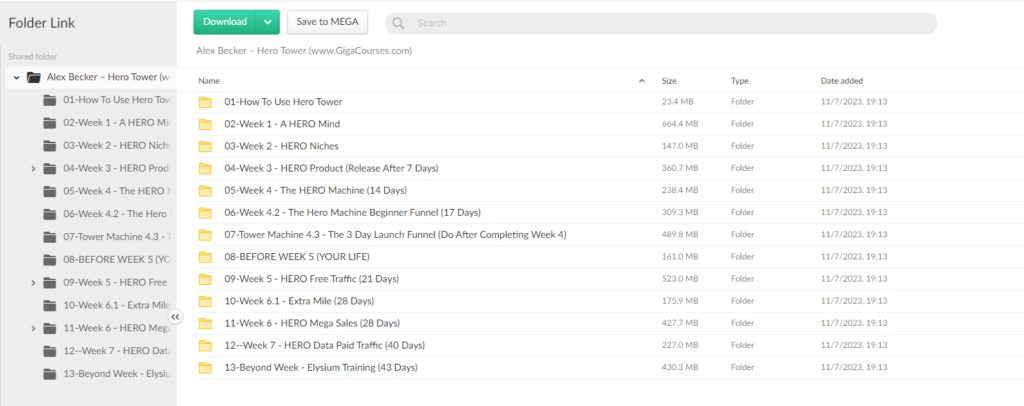Image resolution: width=1024 pixels, height=406 pixels.
Task: Click the Save to MEGA button
Action: tap(327, 21)
